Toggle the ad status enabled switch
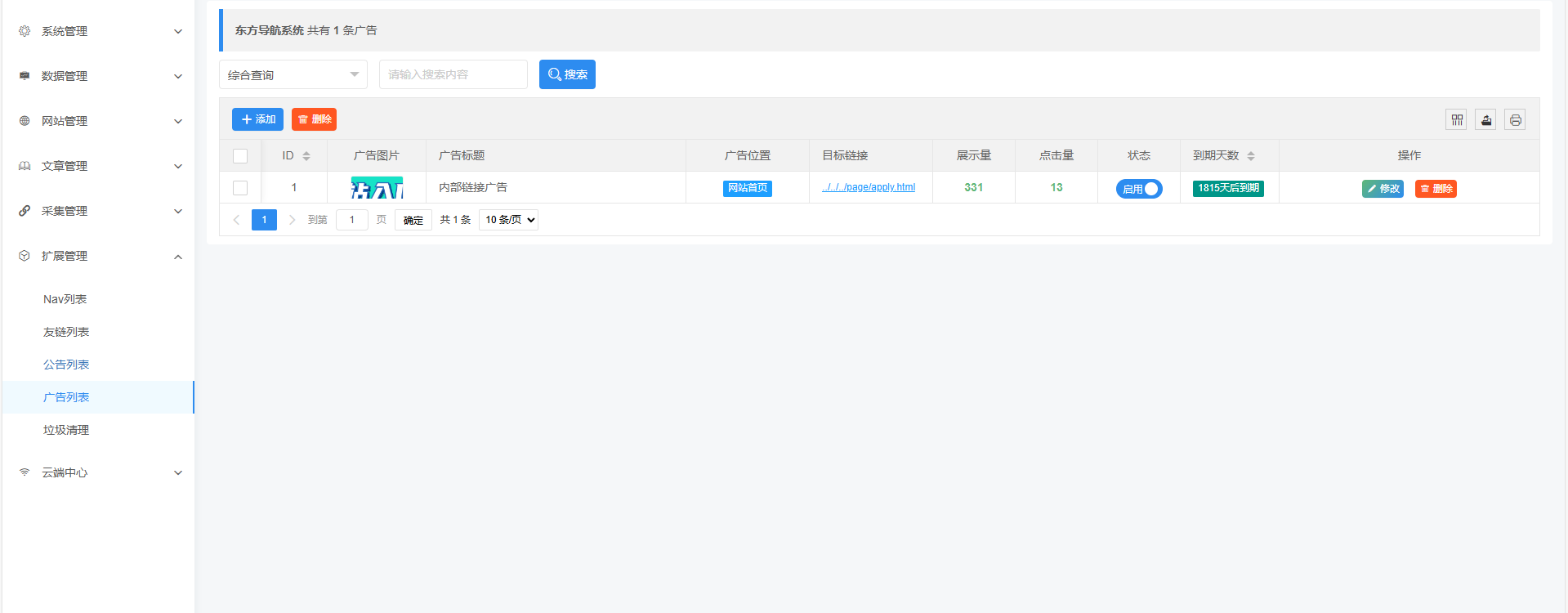 click(x=1139, y=189)
